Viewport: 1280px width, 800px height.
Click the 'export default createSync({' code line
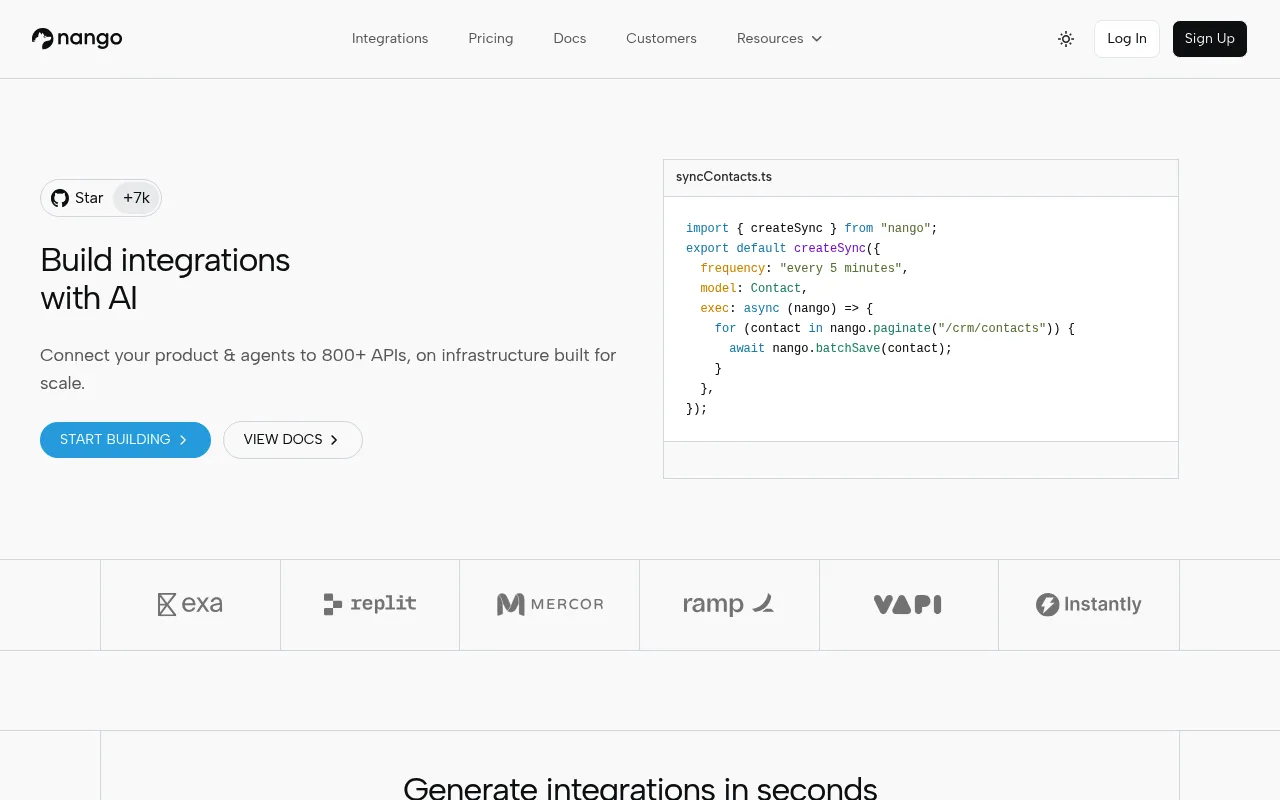click(783, 248)
